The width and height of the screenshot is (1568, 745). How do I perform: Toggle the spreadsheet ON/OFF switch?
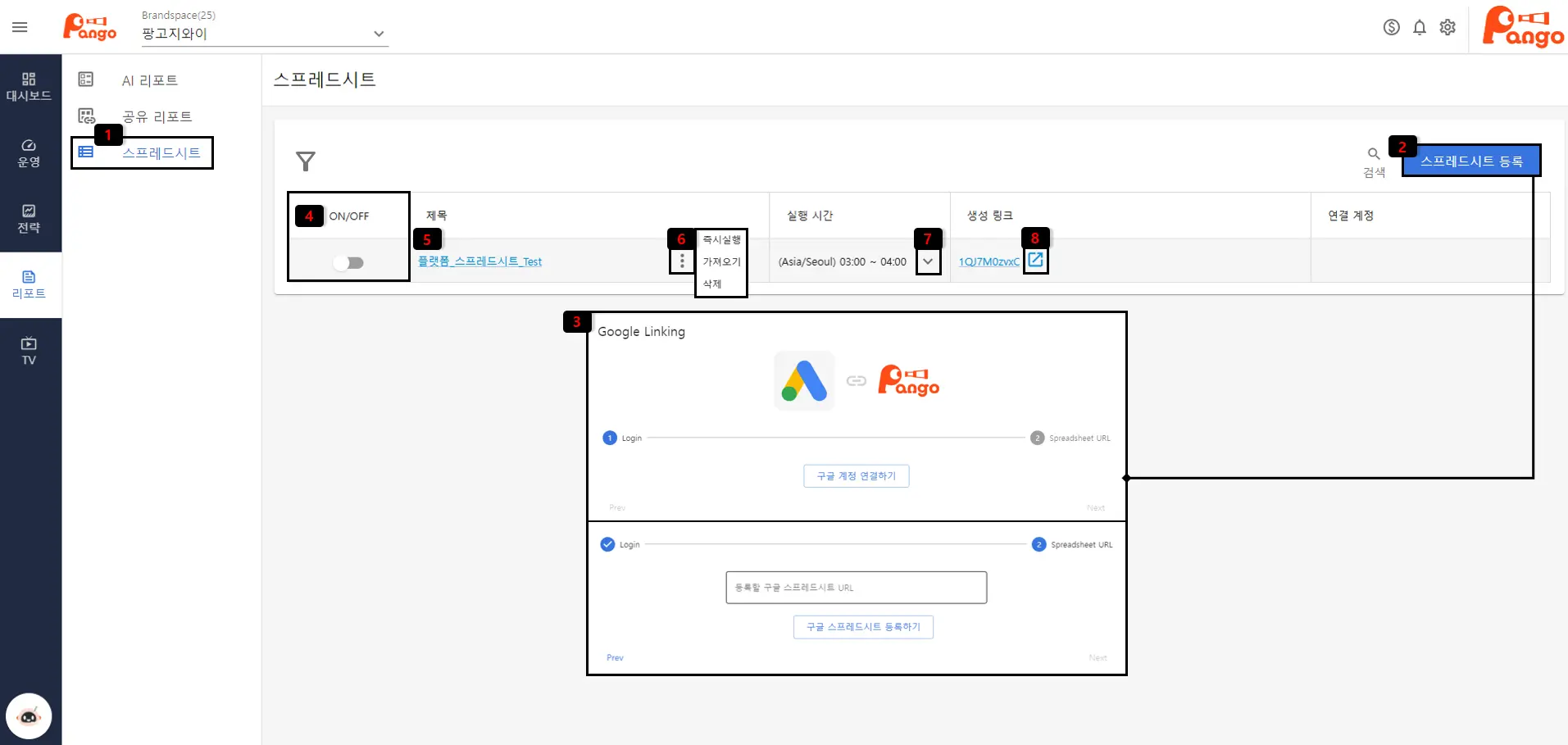click(x=348, y=262)
